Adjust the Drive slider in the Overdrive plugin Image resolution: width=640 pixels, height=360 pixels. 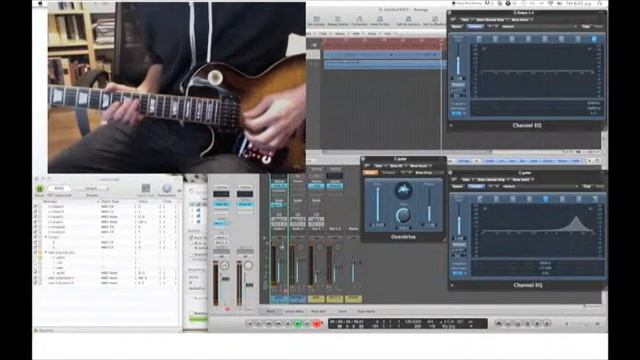tap(378, 204)
